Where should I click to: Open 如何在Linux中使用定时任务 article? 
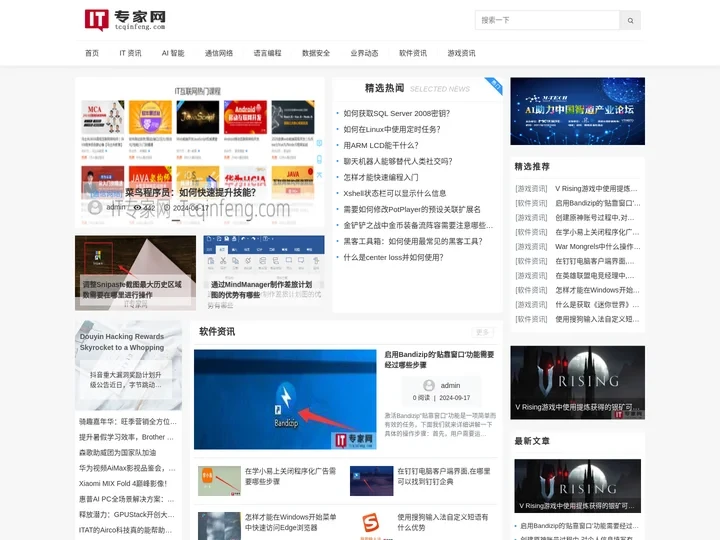pyautogui.click(x=392, y=129)
